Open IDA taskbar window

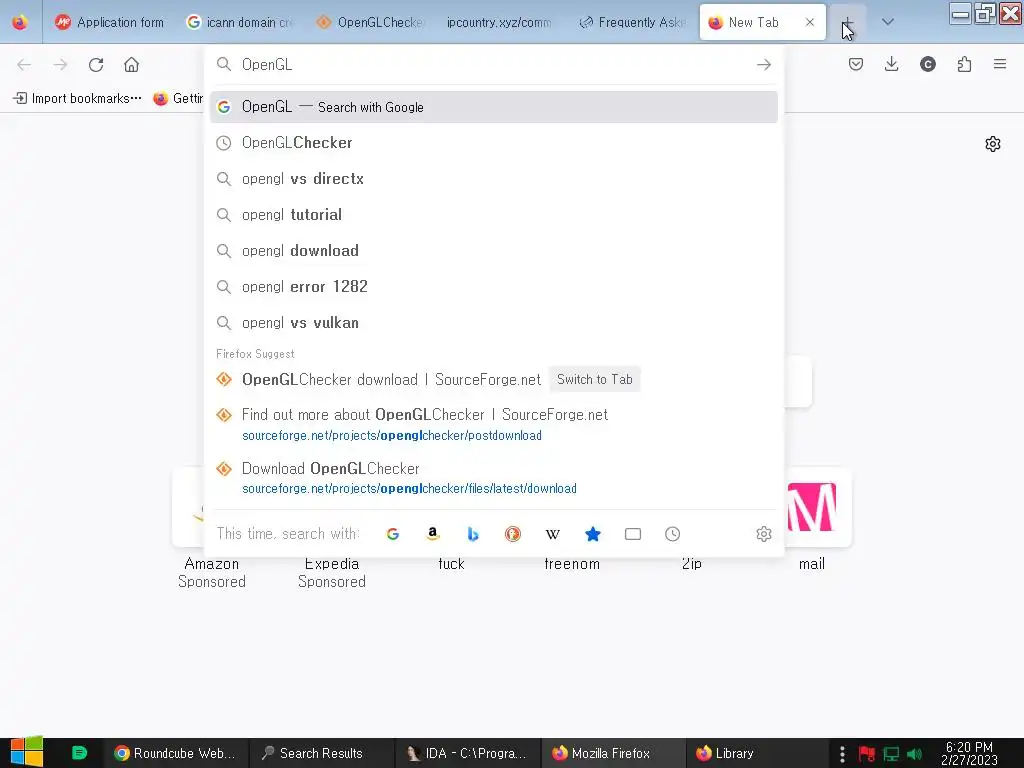pyautogui.click(x=468, y=753)
